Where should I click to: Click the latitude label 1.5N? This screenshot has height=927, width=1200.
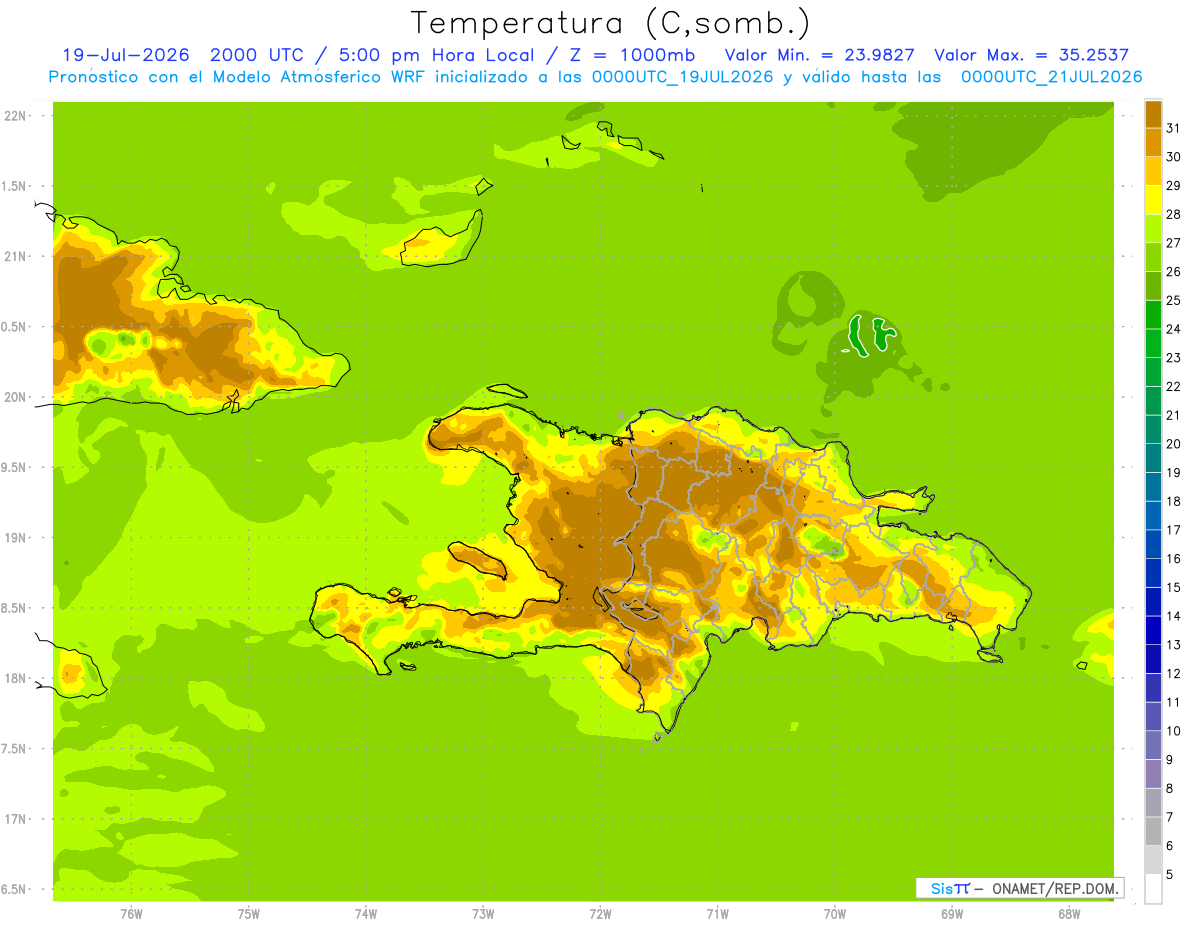(x=14, y=186)
